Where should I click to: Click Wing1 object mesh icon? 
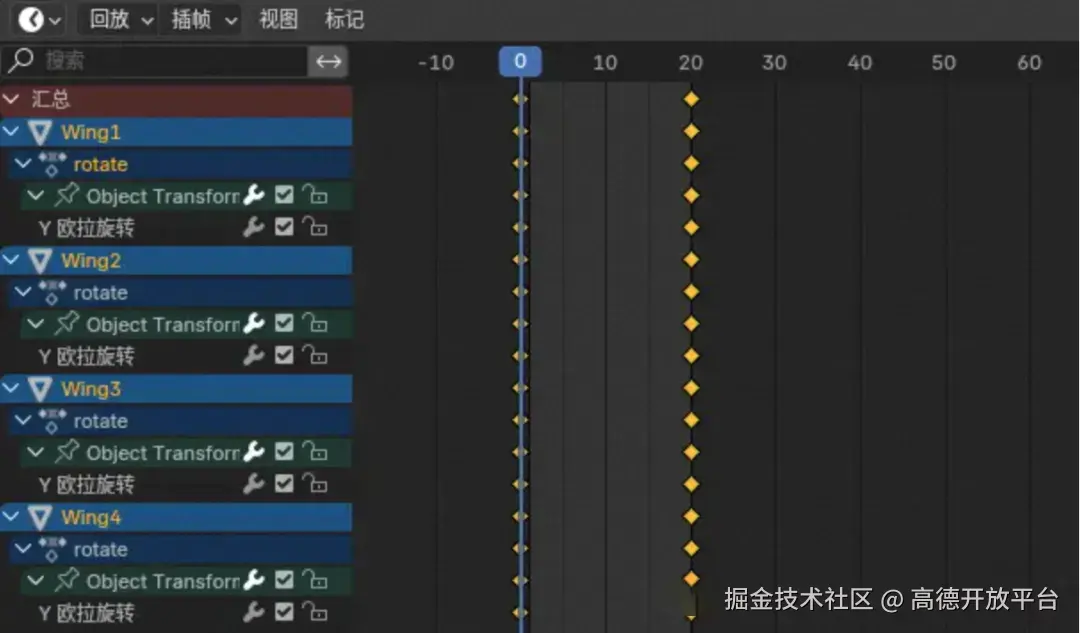(40, 132)
